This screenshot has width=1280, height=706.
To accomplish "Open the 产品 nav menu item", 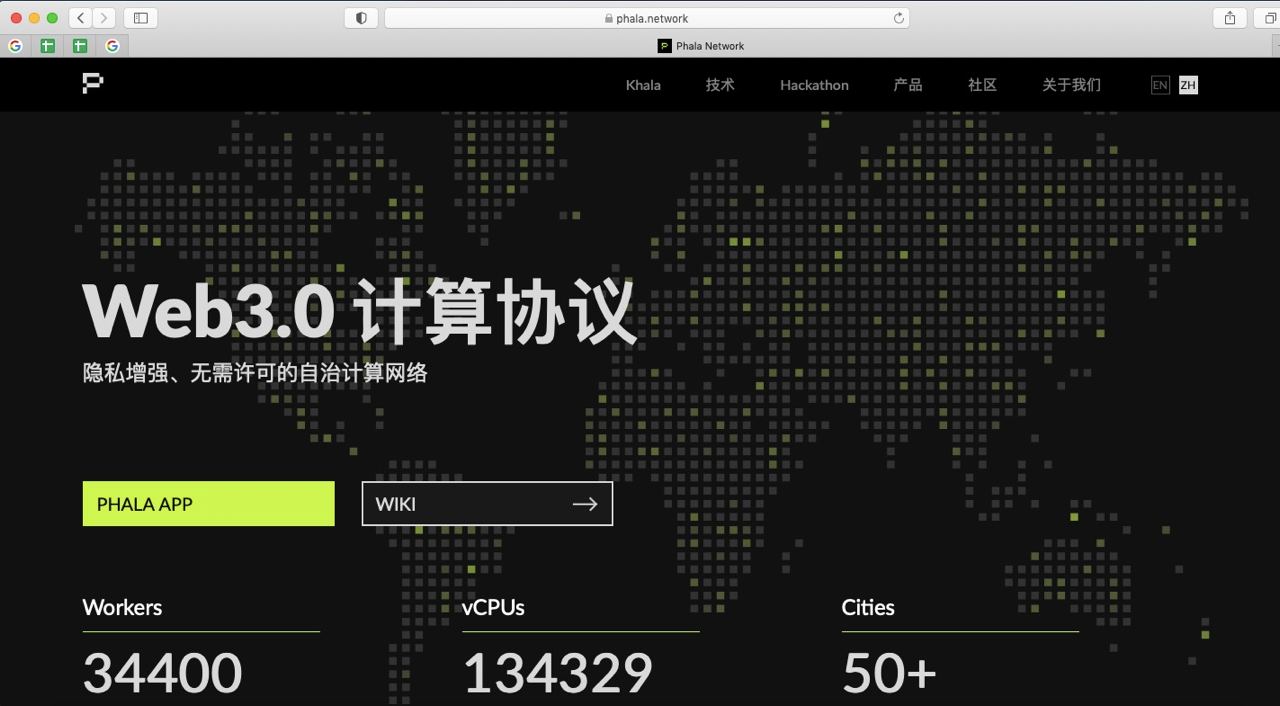I will (908, 85).
